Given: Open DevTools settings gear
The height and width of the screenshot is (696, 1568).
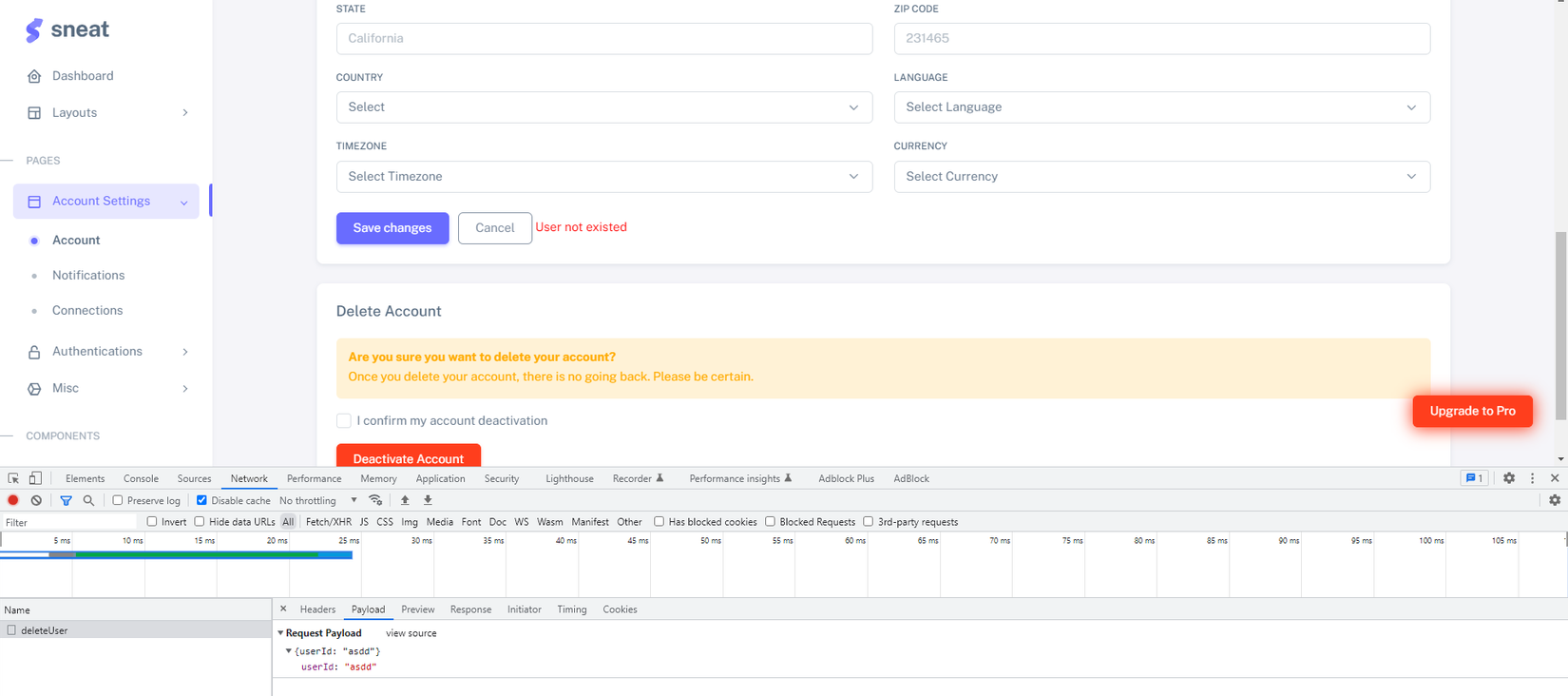Looking at the screenshot, I should tap(1509, 478).
